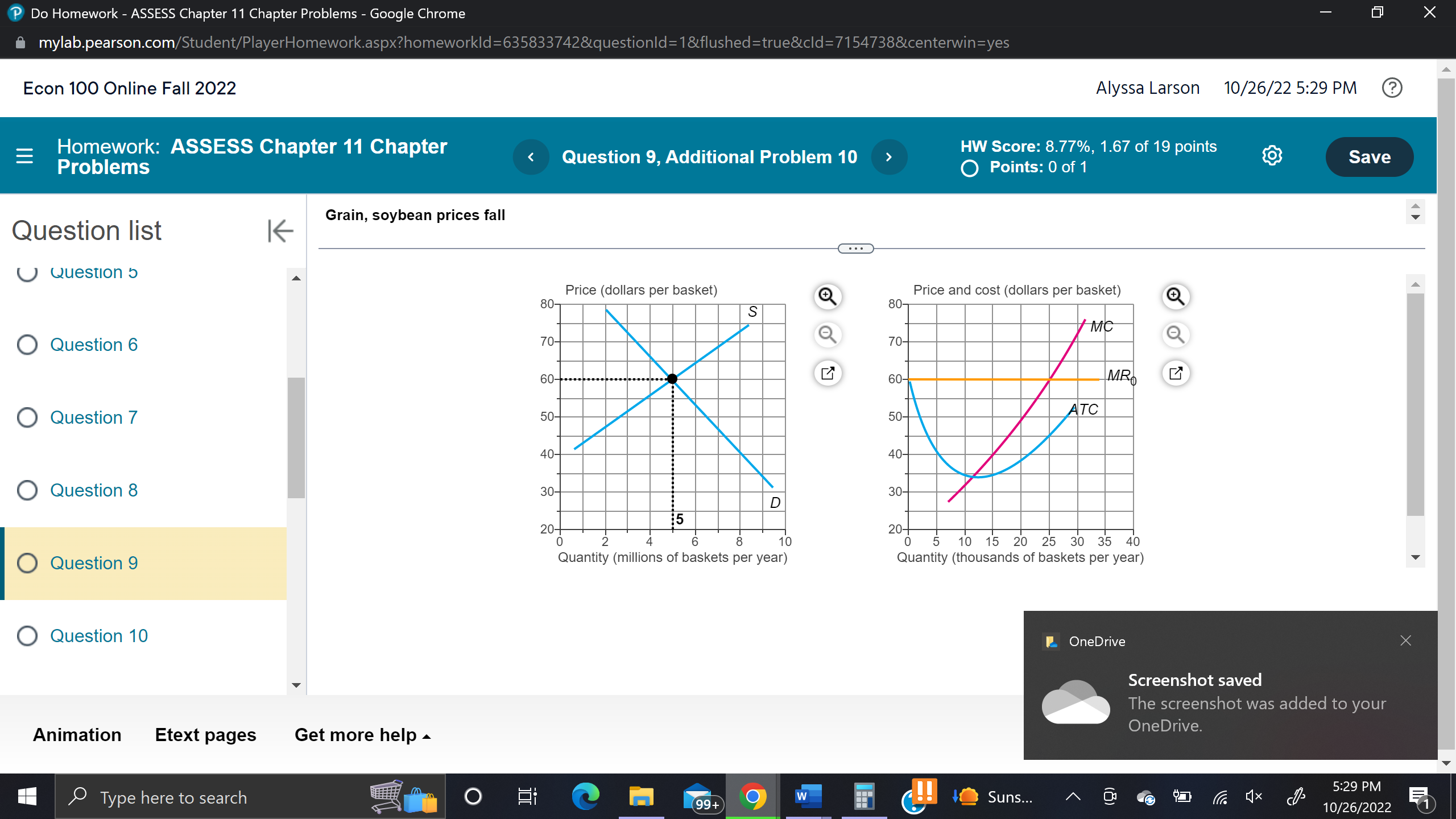Collapse the Get more help section
Viewport: 1456px width, 819px height.
(x=362, y=734)
